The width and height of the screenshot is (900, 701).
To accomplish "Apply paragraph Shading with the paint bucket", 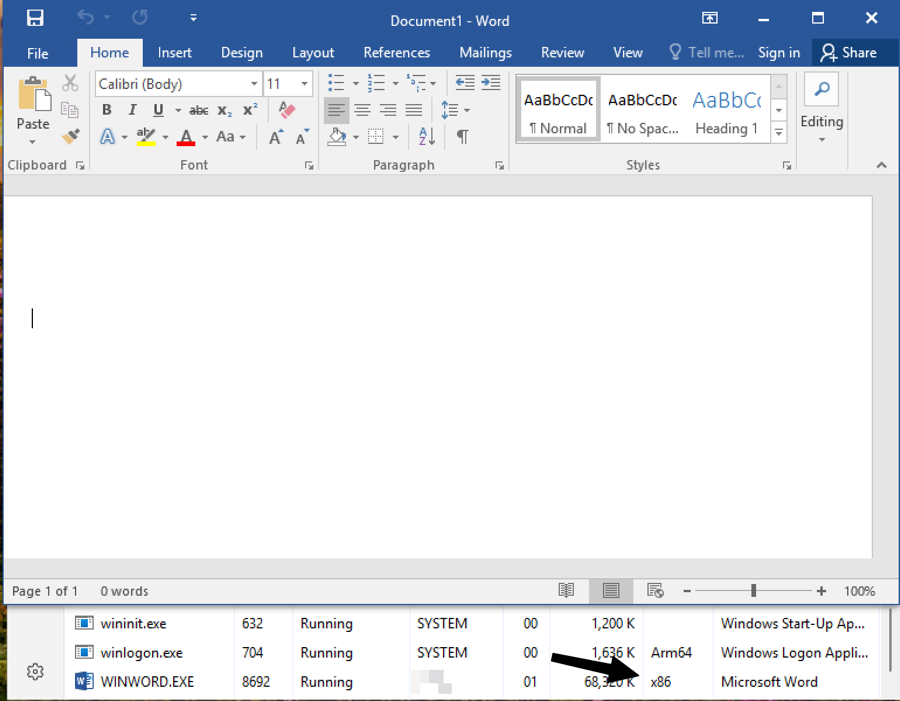I will pos(337,137).
